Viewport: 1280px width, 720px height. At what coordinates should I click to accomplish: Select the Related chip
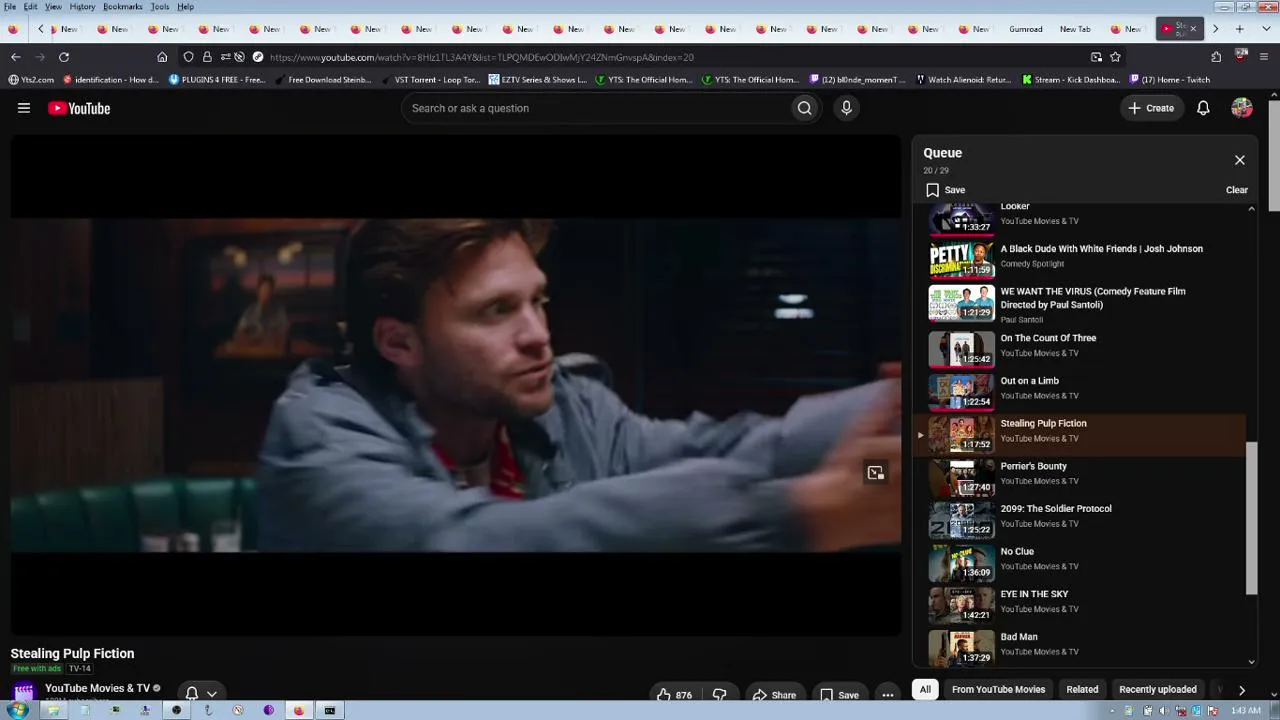point(1082,689)
